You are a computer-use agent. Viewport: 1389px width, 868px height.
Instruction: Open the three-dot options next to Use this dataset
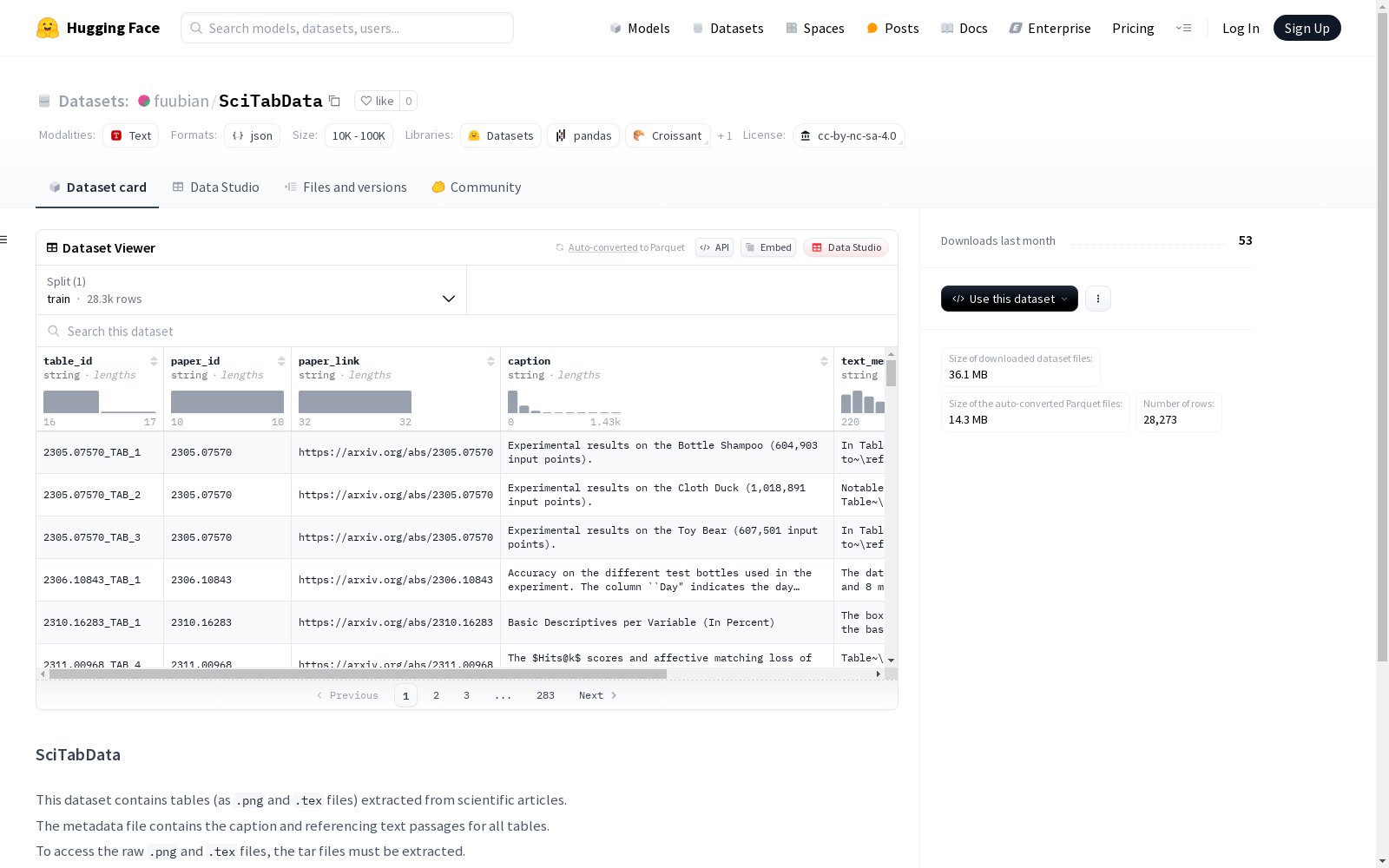click(1098, 299)
